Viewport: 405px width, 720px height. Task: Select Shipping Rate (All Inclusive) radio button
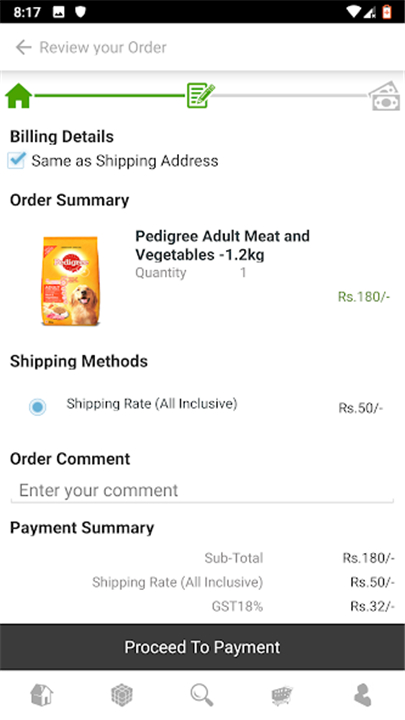point(37,407)
